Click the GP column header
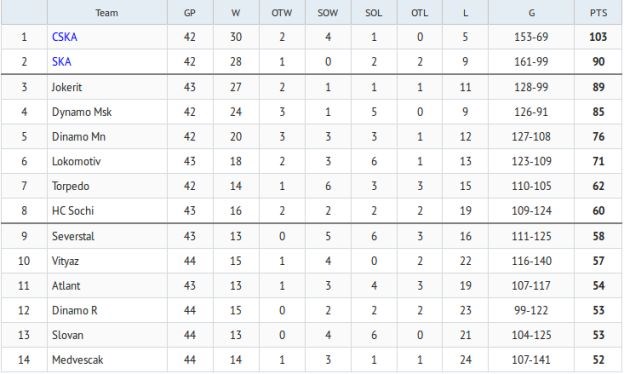625x374 pixels. [x=190, y=13]
